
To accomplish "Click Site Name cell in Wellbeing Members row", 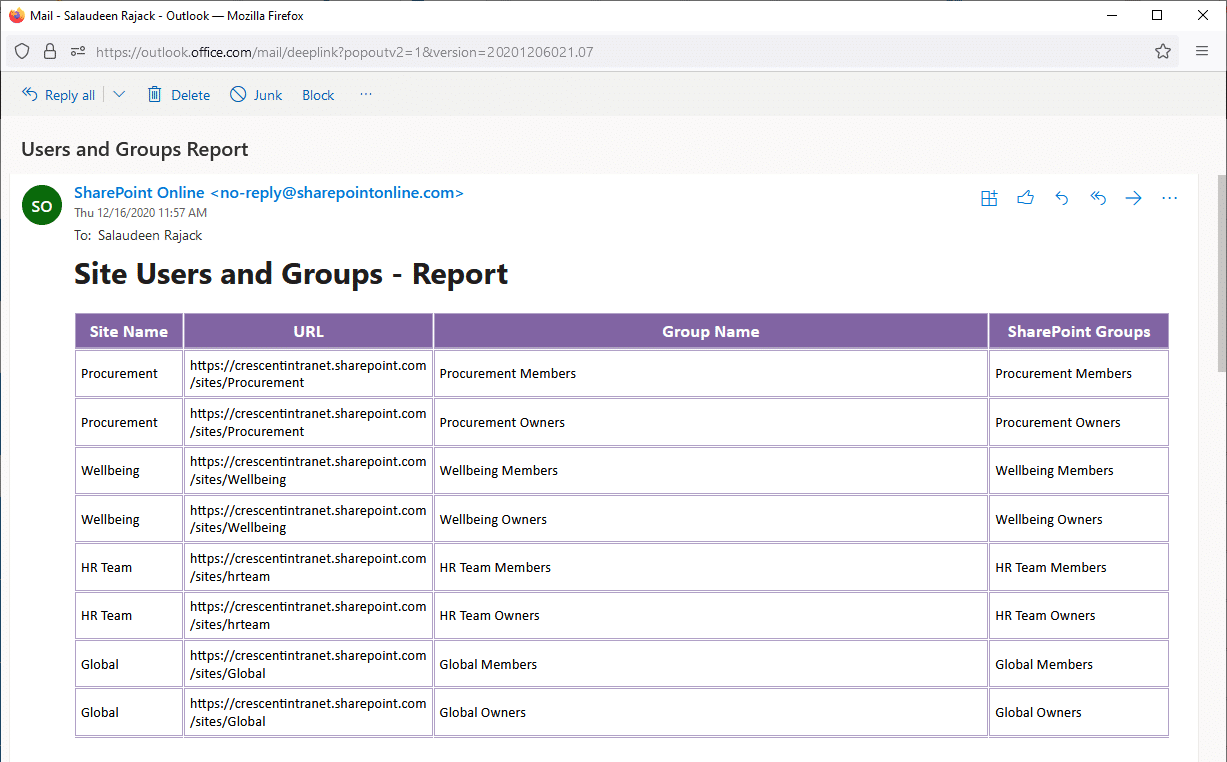I will 129,470.
